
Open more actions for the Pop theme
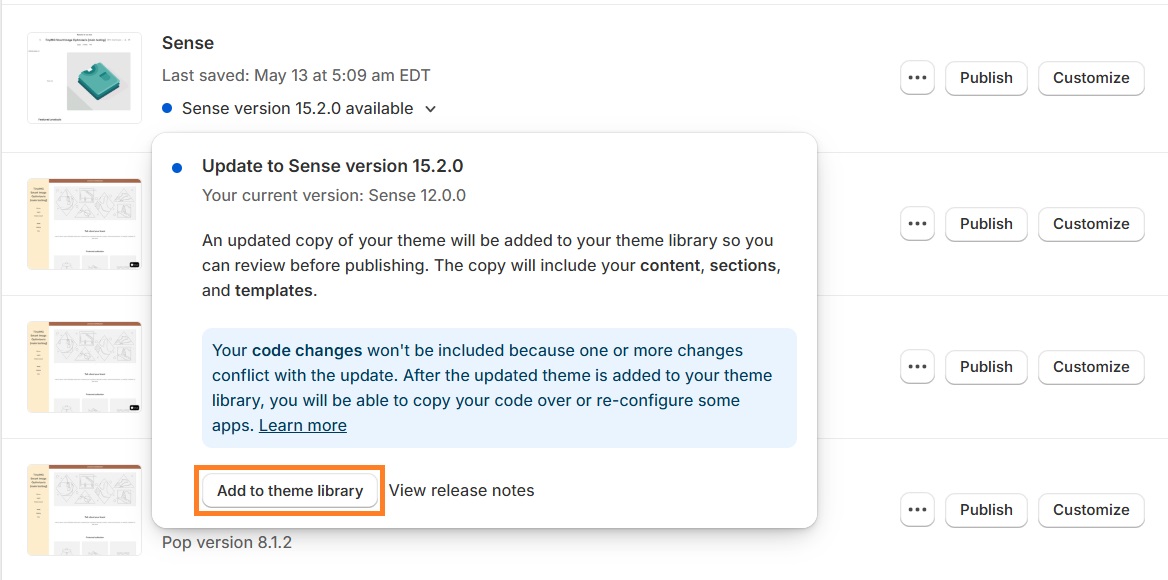pyautogui.click(x=917, y=510)
